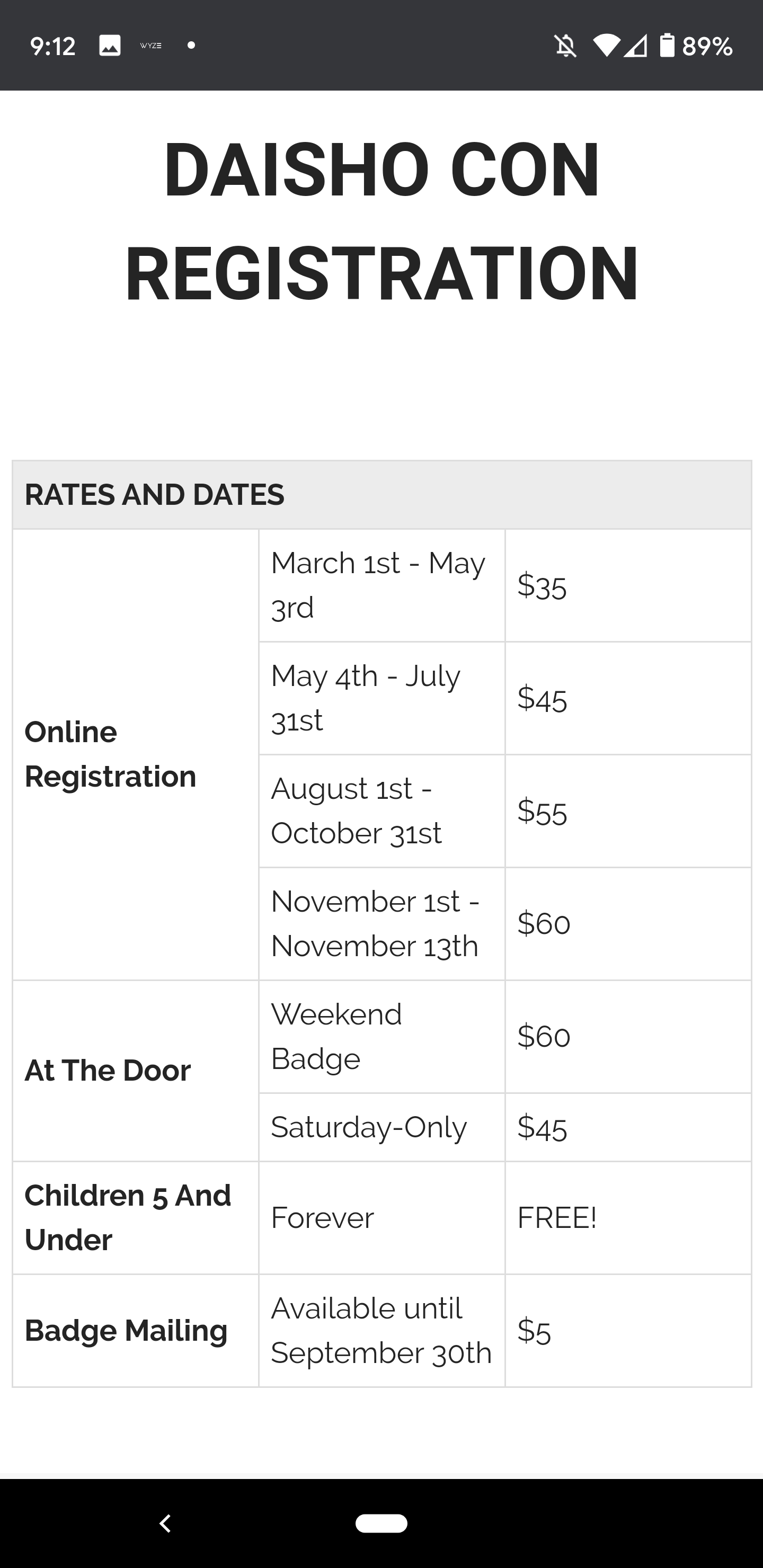This screenshot has height=1568, width=763.
Task: Tap the muted bell icon in status bar
Action: pyautogui.click(x=565, y=46)
